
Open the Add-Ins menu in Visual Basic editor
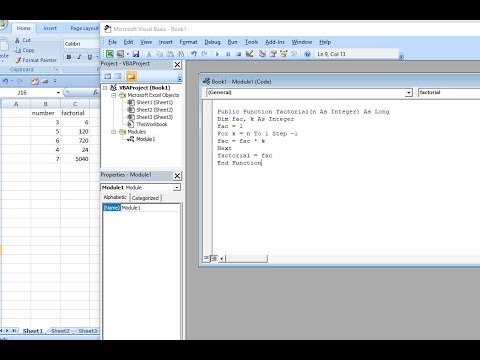coord(275,42)
